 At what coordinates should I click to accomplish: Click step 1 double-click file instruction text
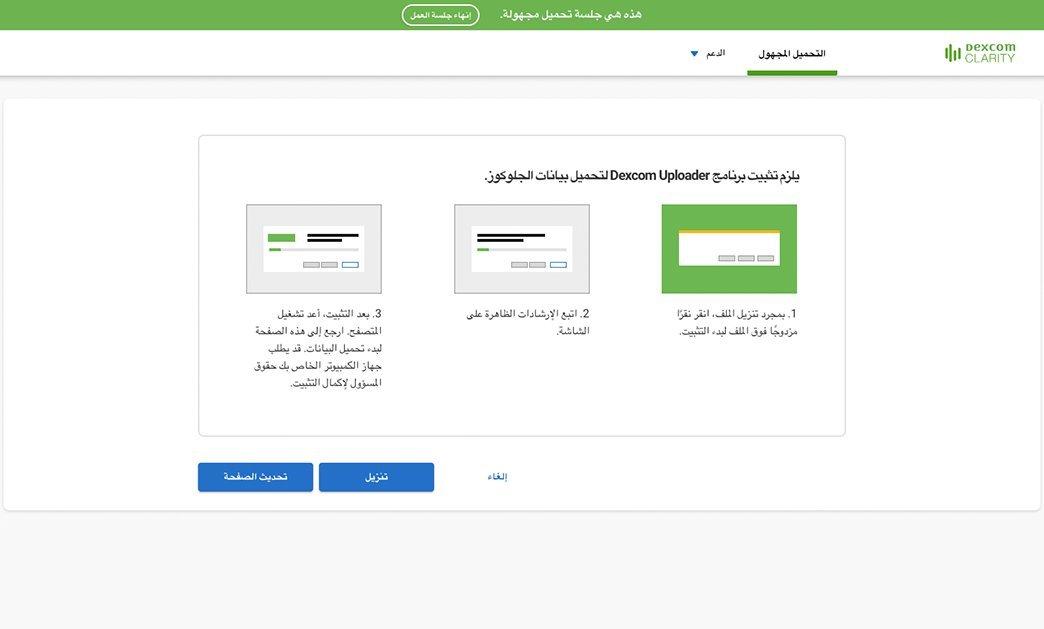736,322
